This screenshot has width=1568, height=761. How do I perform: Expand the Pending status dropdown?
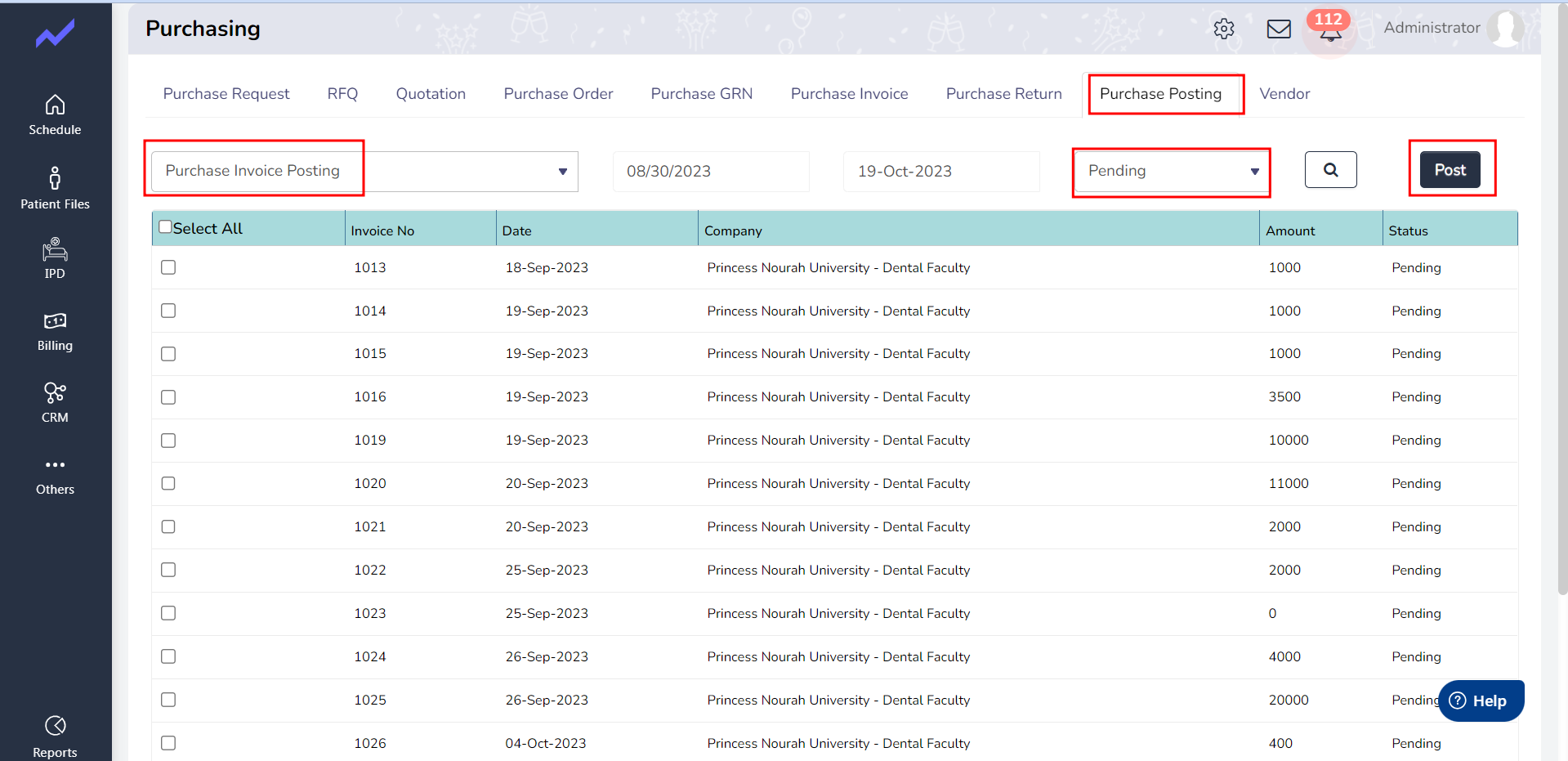pyautogui.click(x=1171, y=171)
